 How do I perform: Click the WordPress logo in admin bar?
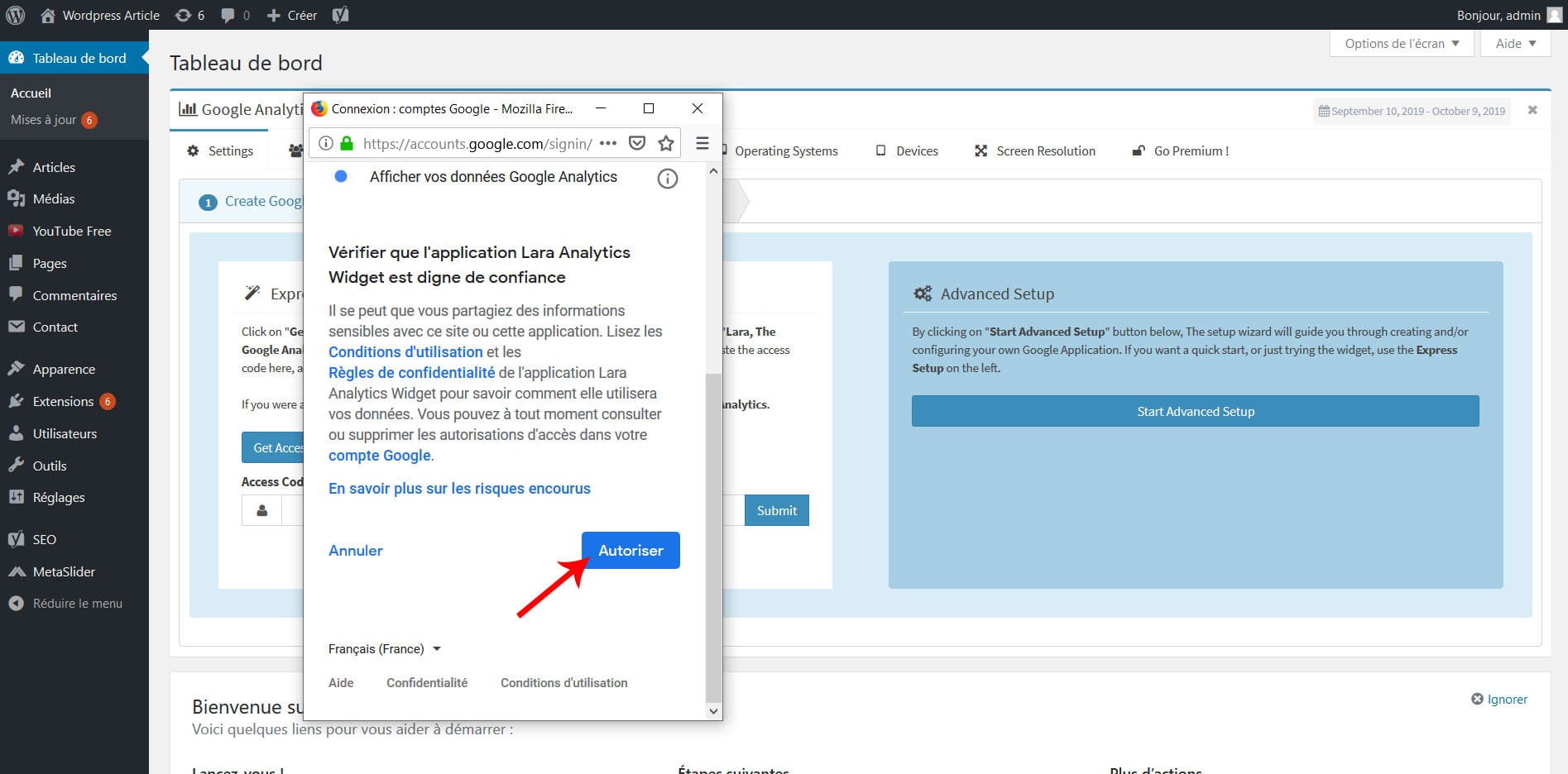[x=15, y=15]
